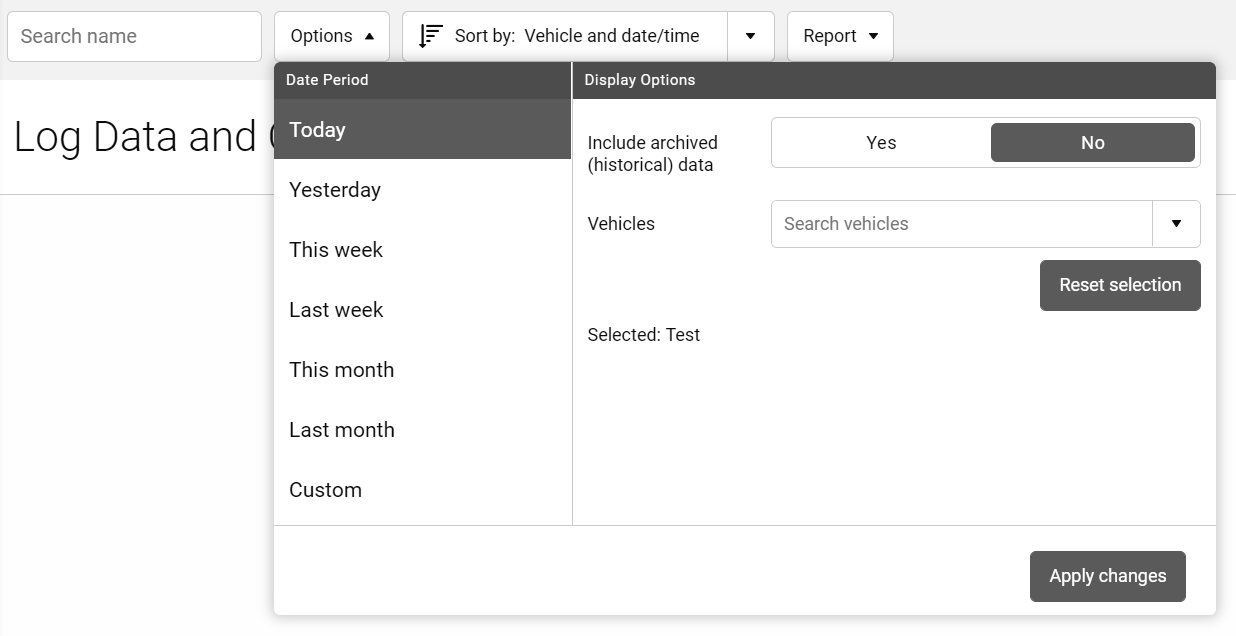Click Reset selection button
This screenshot has width=1236, height=636.
coord(1120,285)
